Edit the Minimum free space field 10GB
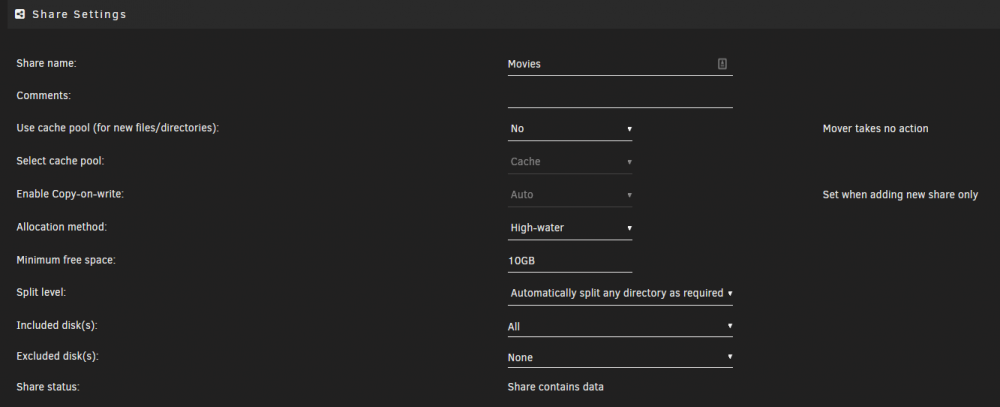 point(570,261)
